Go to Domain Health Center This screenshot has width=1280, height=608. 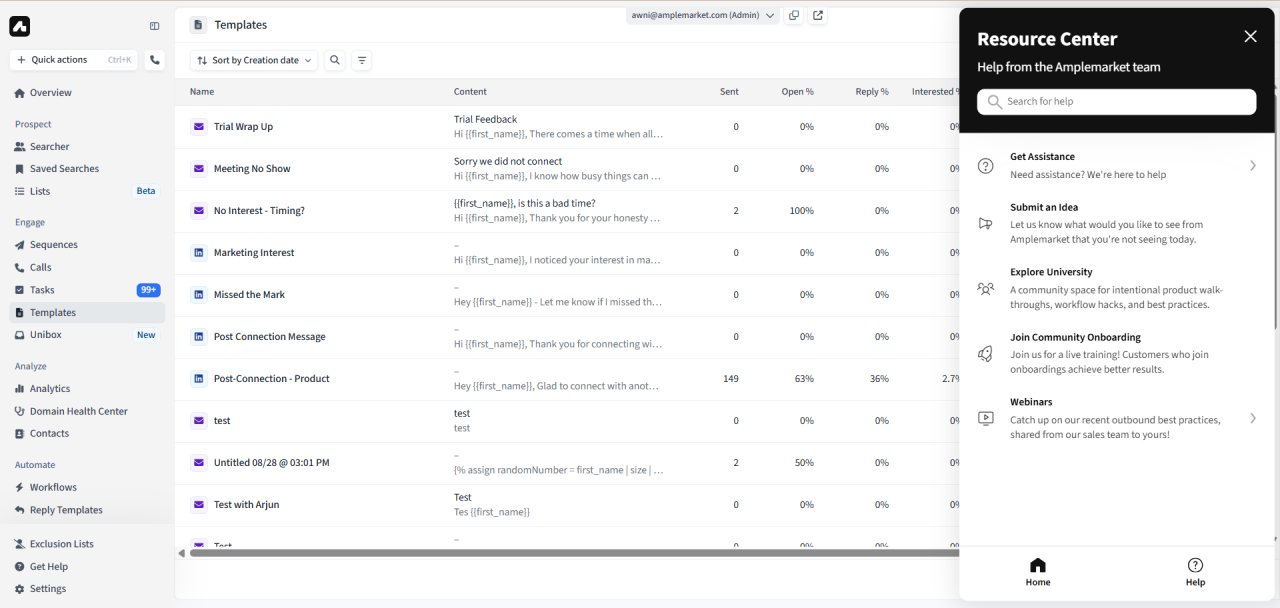(78, 411)
